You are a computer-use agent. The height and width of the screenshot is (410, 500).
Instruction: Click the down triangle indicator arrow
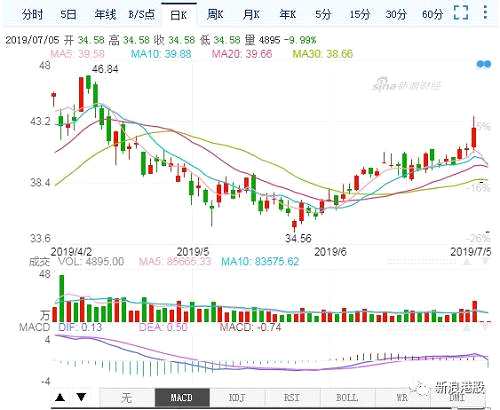81,397
